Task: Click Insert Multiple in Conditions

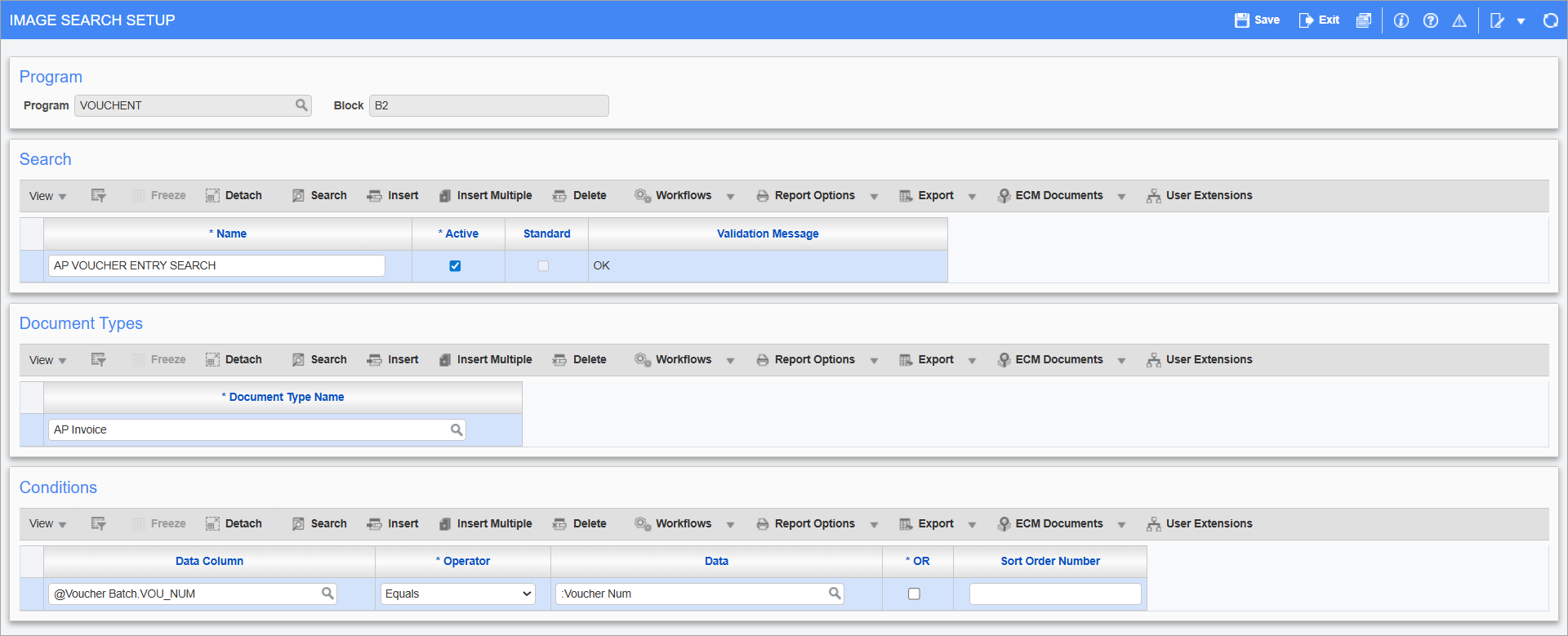Action: pos(485,524)
